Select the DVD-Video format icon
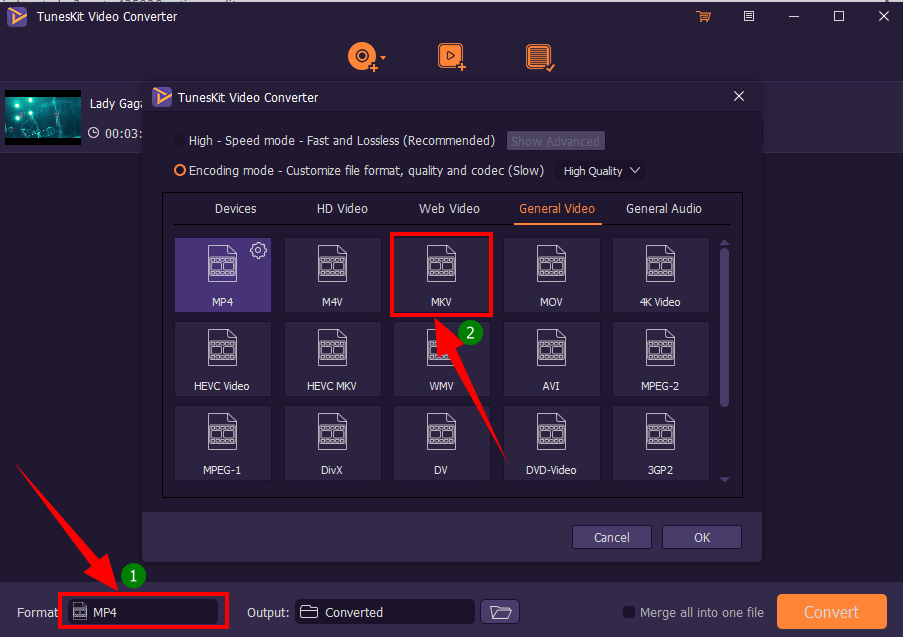This screenshot has height=637, width=903. [x=551, y=442]
